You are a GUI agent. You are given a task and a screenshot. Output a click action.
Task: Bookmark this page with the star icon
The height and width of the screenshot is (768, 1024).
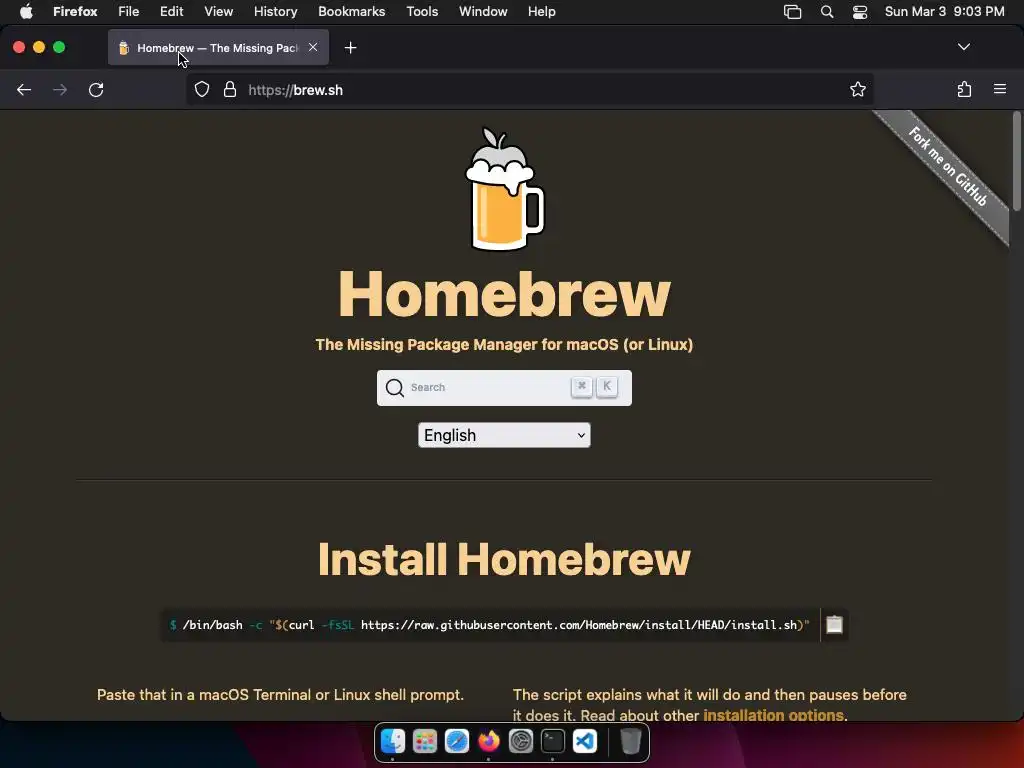857,89
